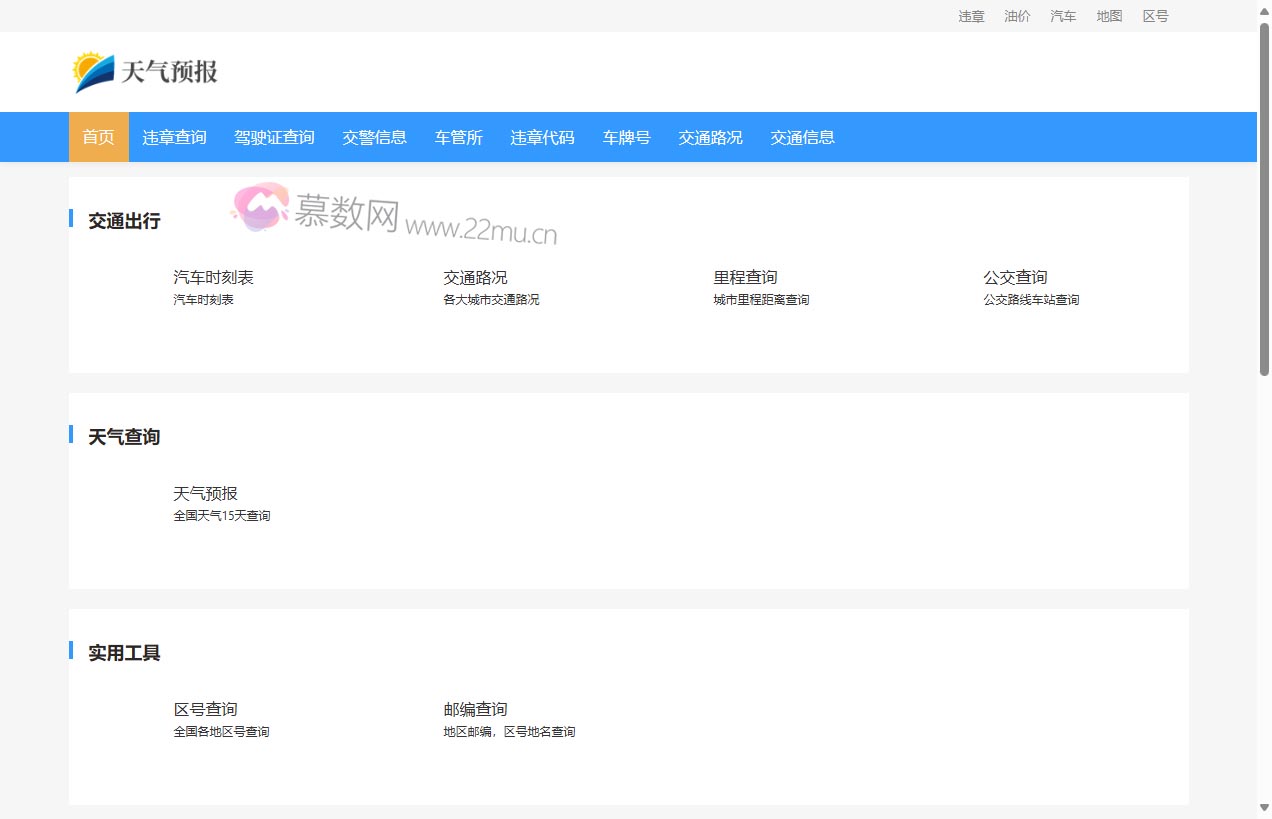Click the 区号 link at top right

pos(1155,16)
